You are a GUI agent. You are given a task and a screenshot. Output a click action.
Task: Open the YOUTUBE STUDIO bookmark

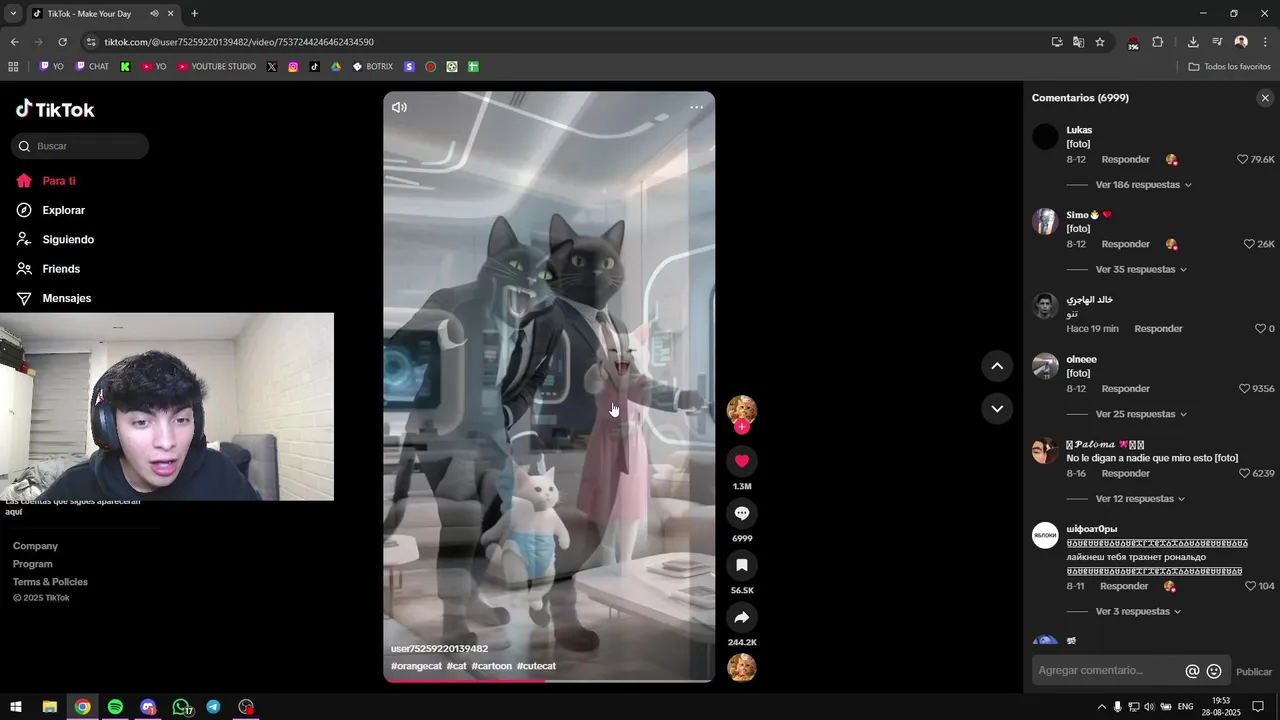[216, 67]
